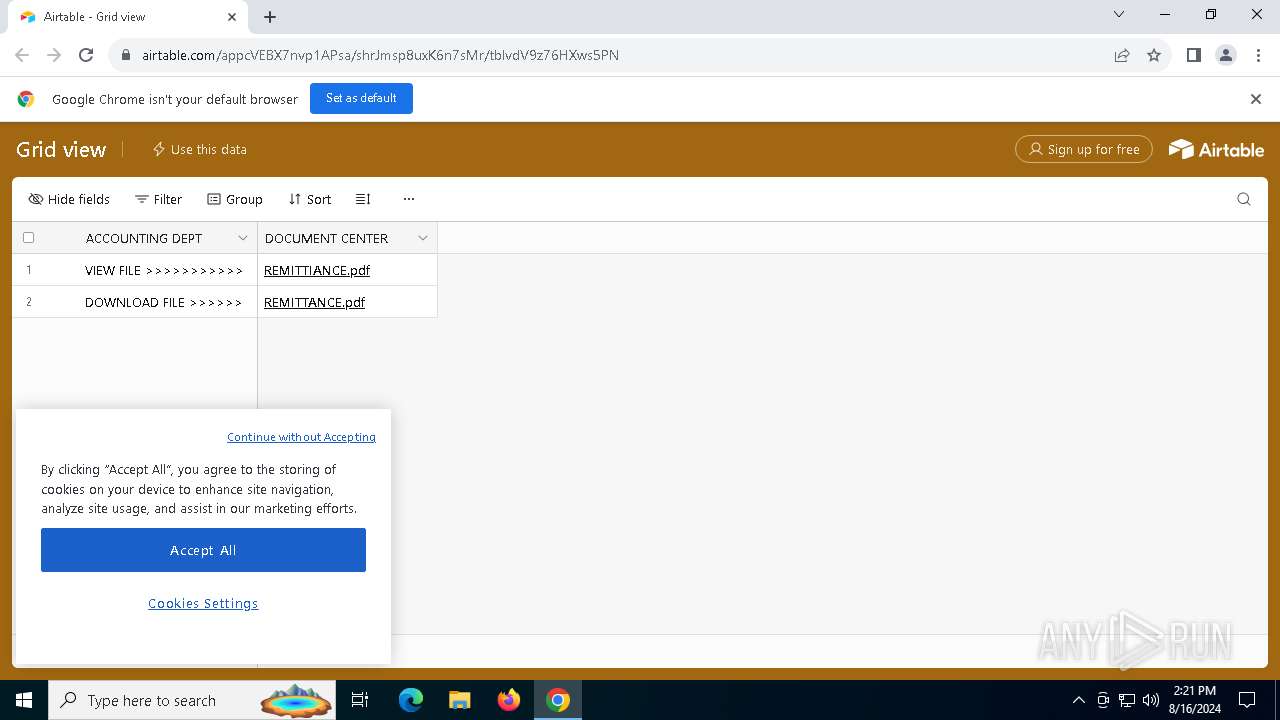Screen dimensions: 1280x720
Task: Click the Chrome icon on taskbar
Action: coord(558,700)
